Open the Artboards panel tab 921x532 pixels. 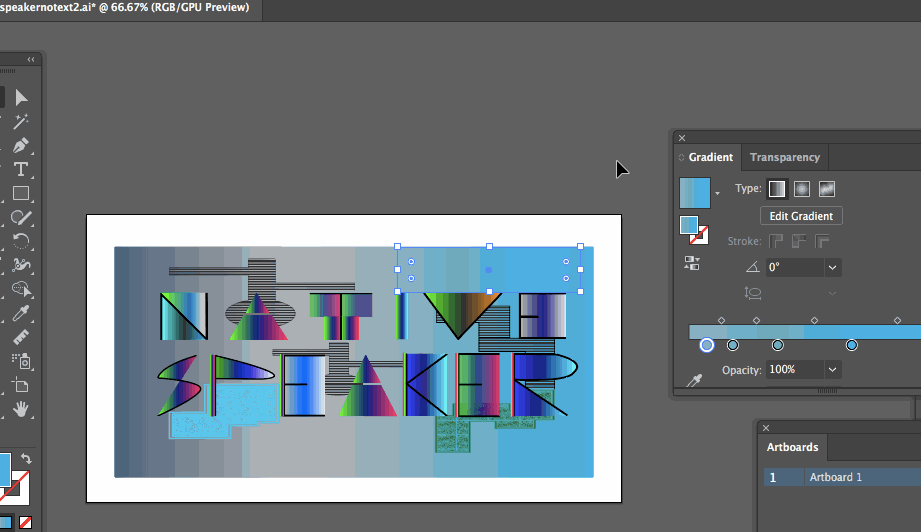click(x=792, y=447)
